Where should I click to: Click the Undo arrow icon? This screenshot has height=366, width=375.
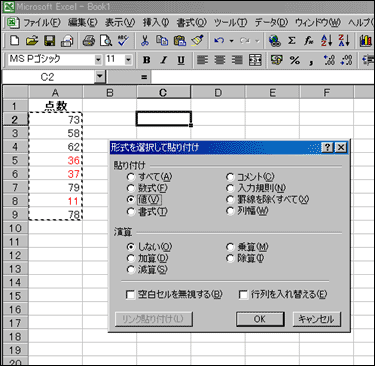tap(219, 41)
